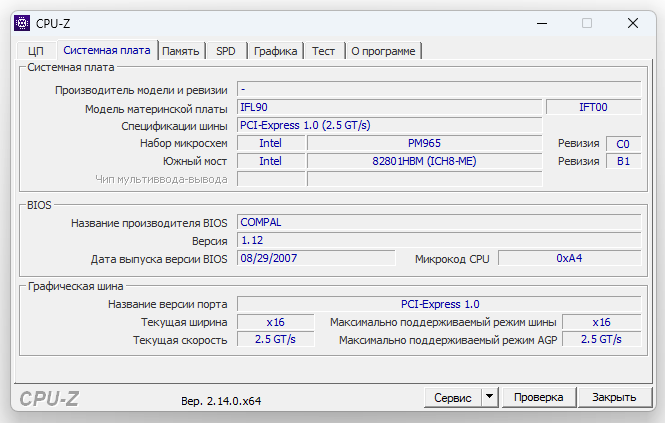Click the Проверка button
Screen dimensions: 665x423
click(539, 398)
